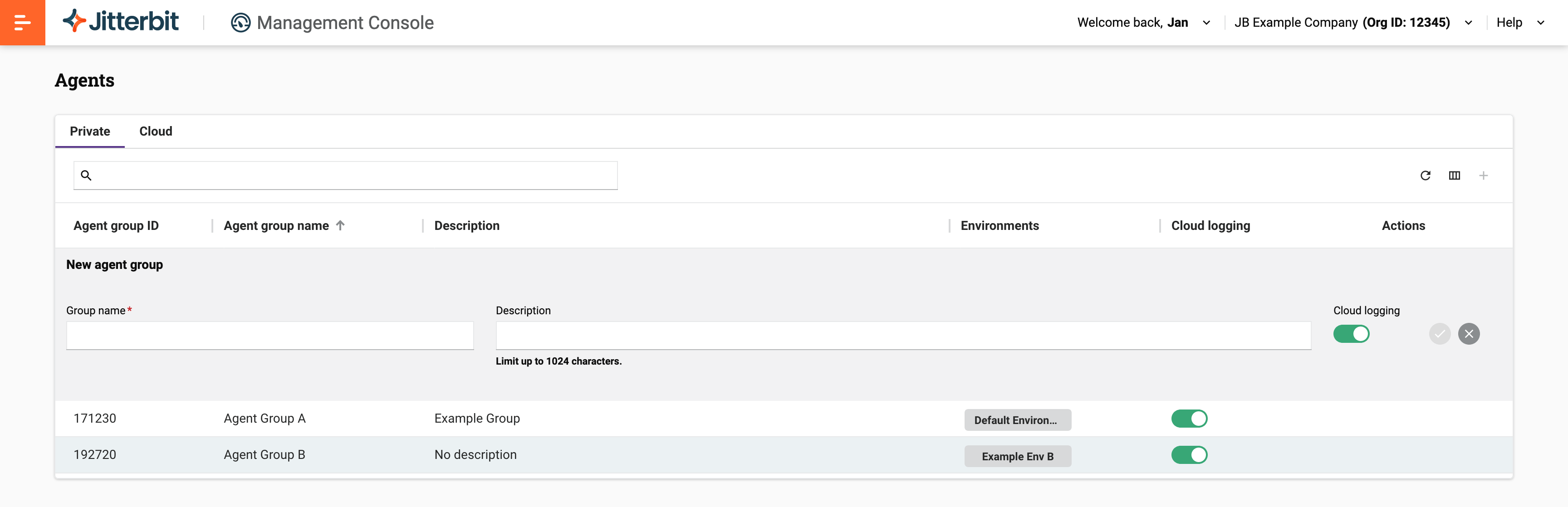1568x507 pixels.
Task: Sort by Agent group ID column header
Action: pyautogui.click(x=116, y=226)
